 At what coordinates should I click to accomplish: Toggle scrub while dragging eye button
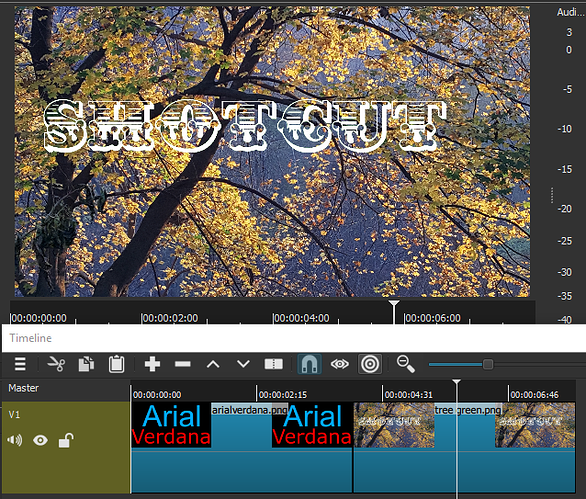tap(340, 364)
